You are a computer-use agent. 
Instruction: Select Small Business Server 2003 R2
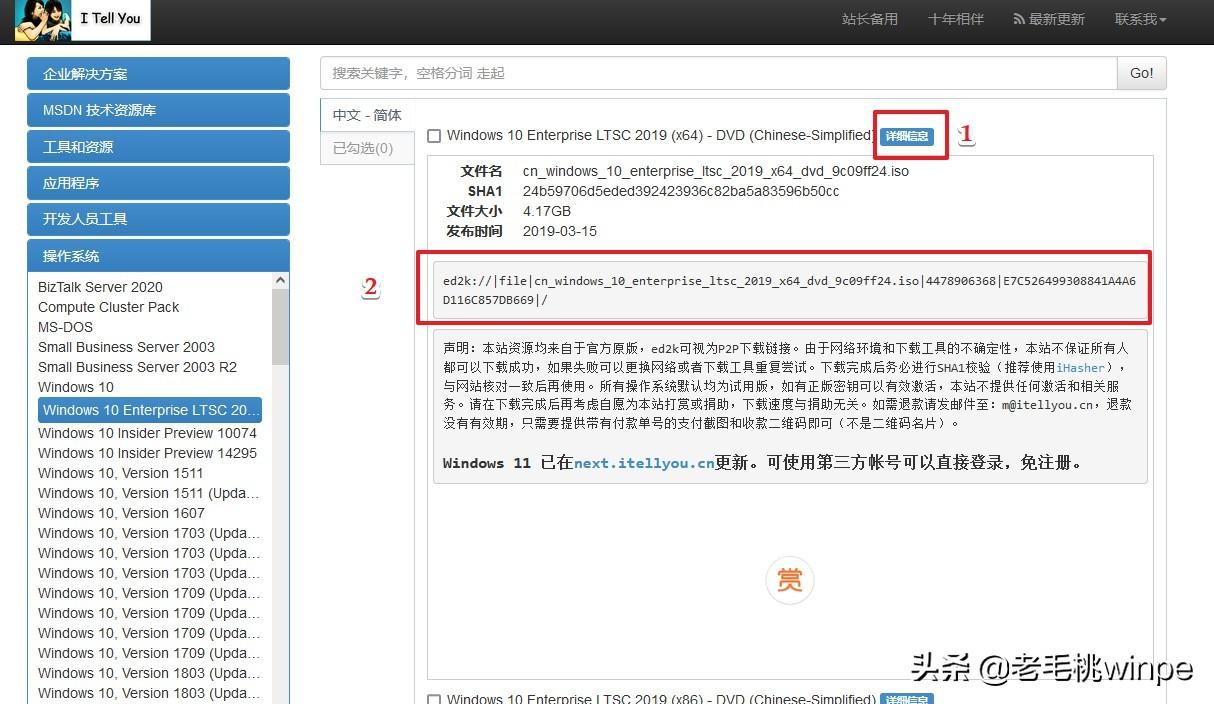click(137, 367)
